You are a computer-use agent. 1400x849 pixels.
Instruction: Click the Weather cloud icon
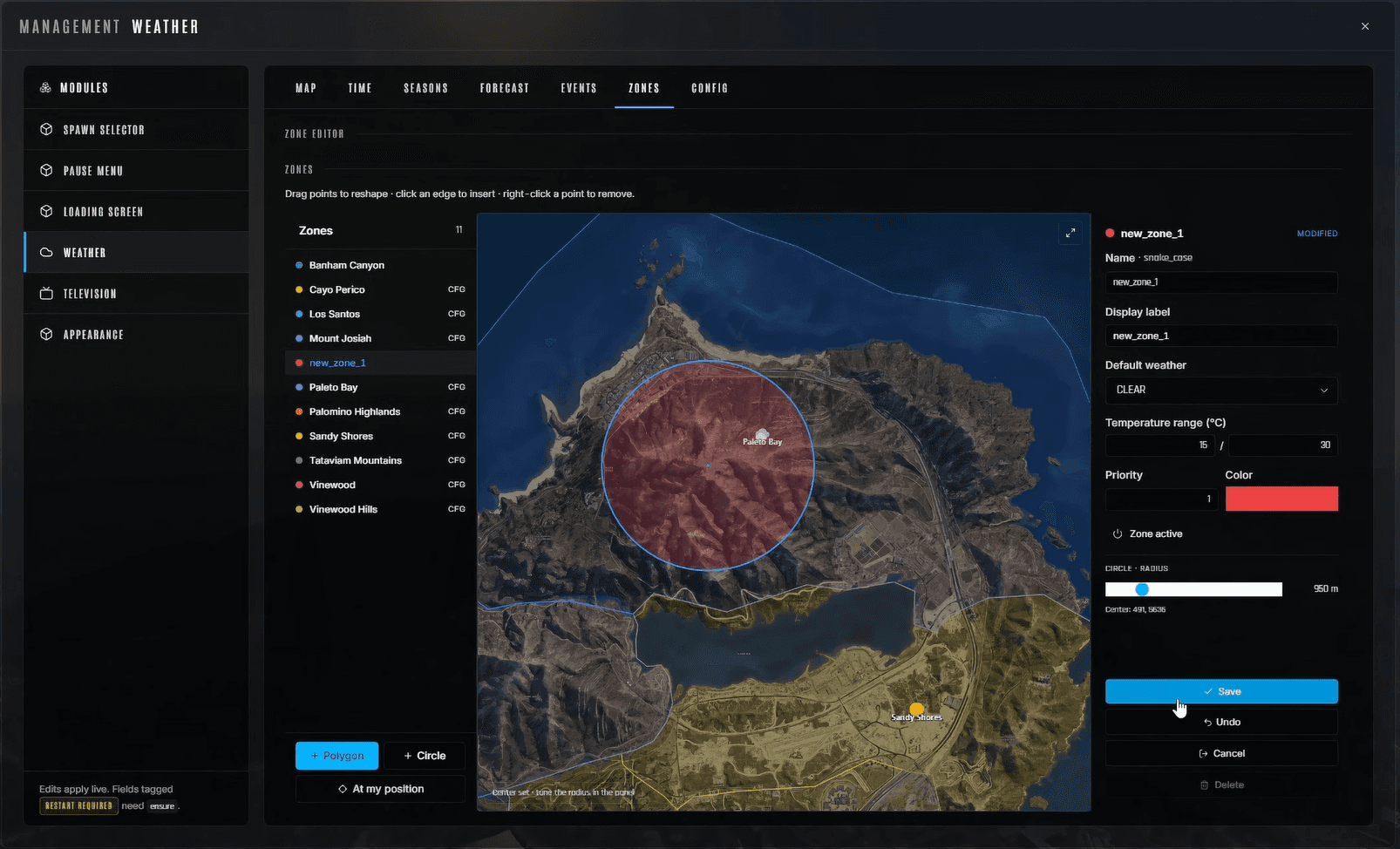click(x=46, y=252)
